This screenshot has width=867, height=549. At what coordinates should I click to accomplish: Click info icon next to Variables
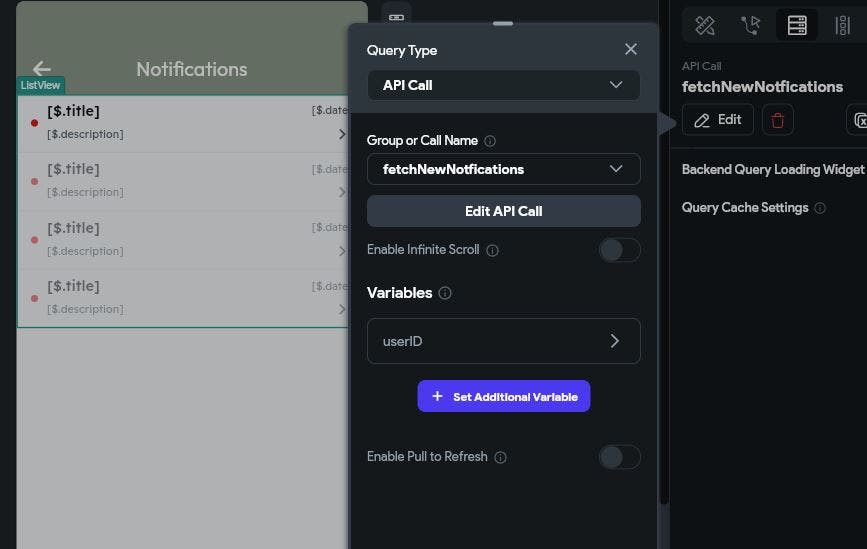(x=445, y=293)
